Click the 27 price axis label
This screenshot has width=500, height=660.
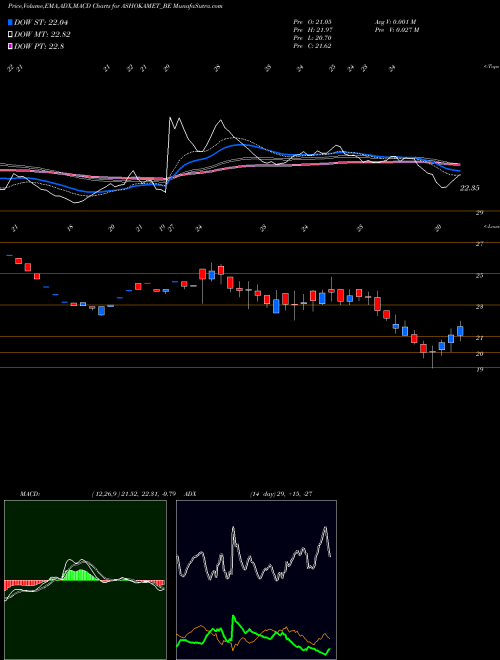(479, 244)
